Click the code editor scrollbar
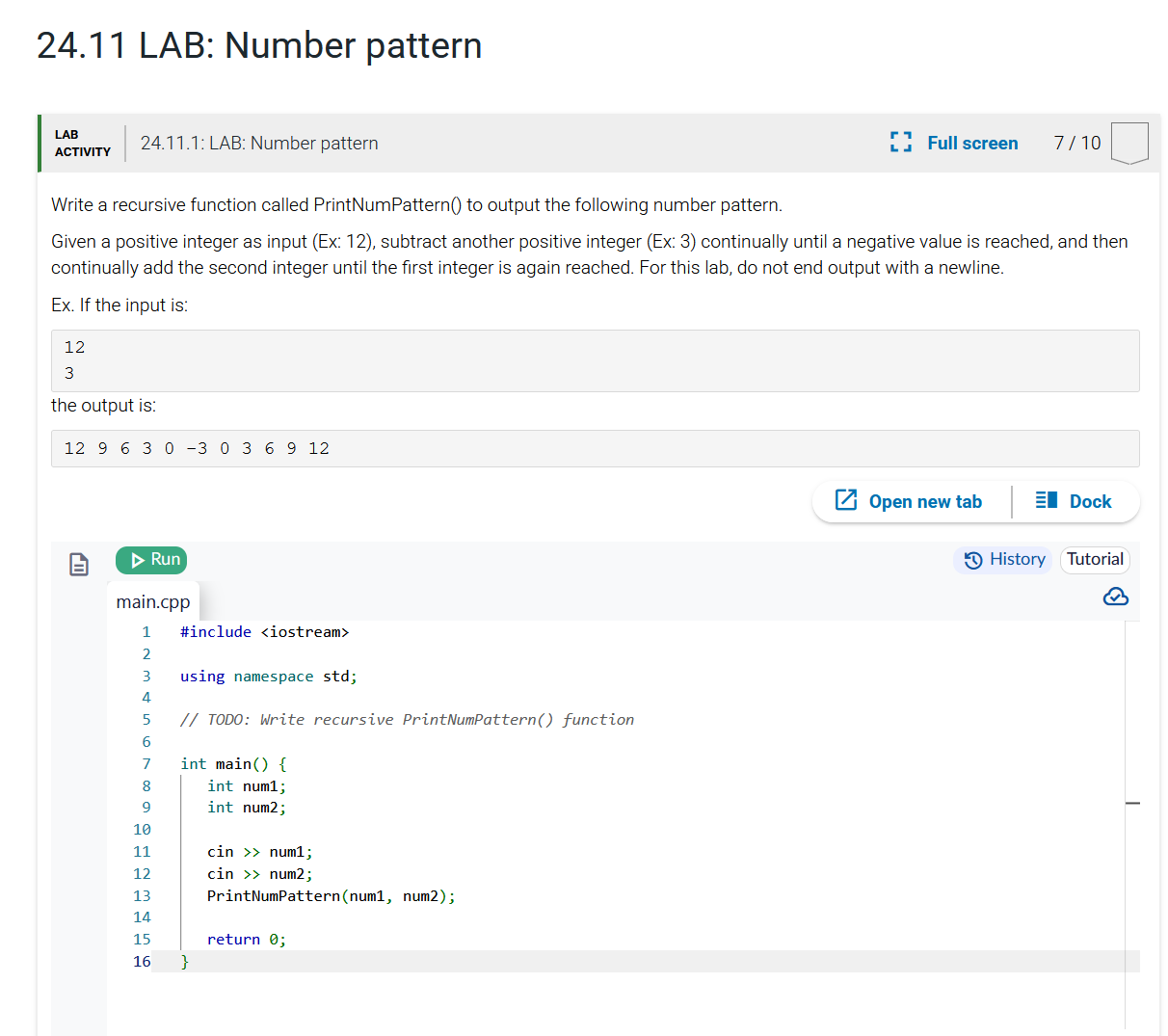 click(1130, 803)
